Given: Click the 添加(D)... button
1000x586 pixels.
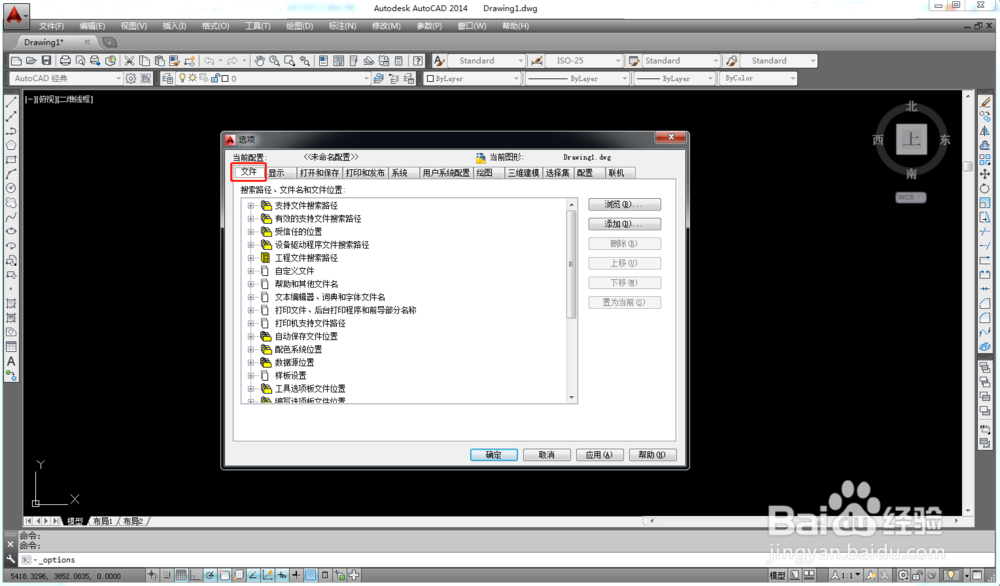Looking at the screenshot, I should [624, 224].
